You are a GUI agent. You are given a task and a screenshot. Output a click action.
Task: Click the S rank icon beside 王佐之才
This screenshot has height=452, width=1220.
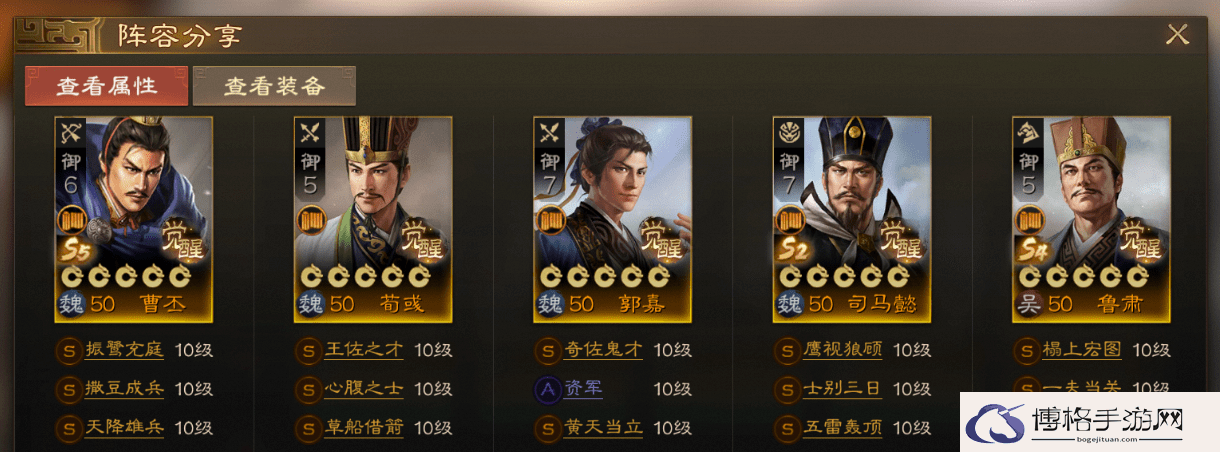click(307, 351)
